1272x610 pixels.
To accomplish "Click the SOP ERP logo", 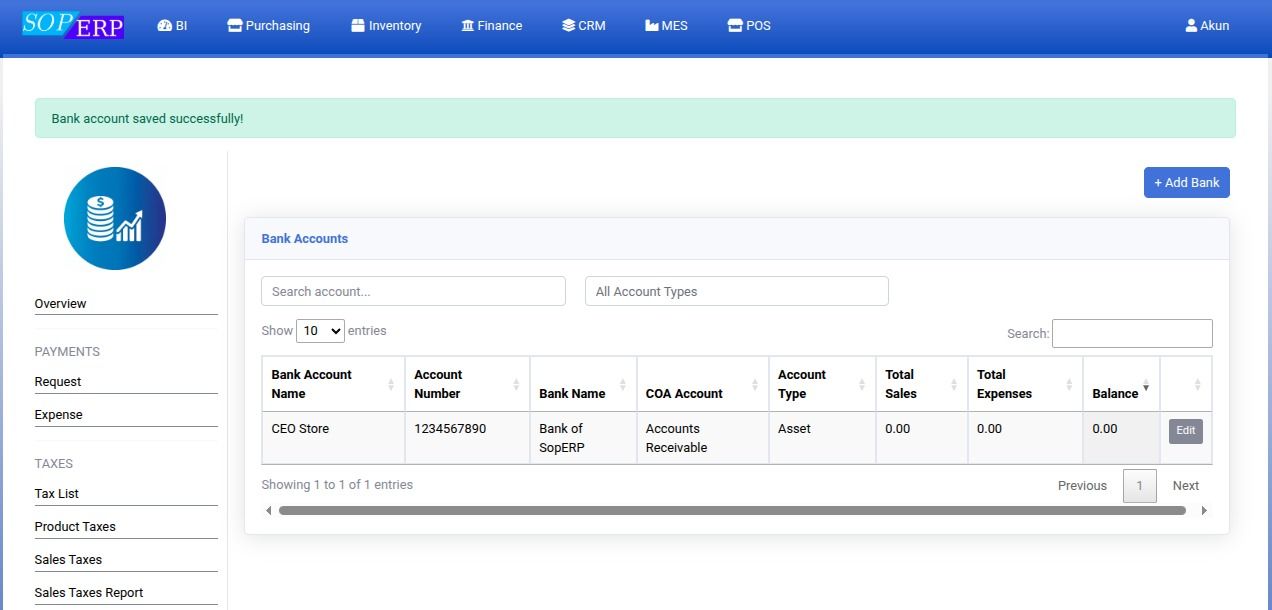I will pyautogui.click(x=73, y=25).
